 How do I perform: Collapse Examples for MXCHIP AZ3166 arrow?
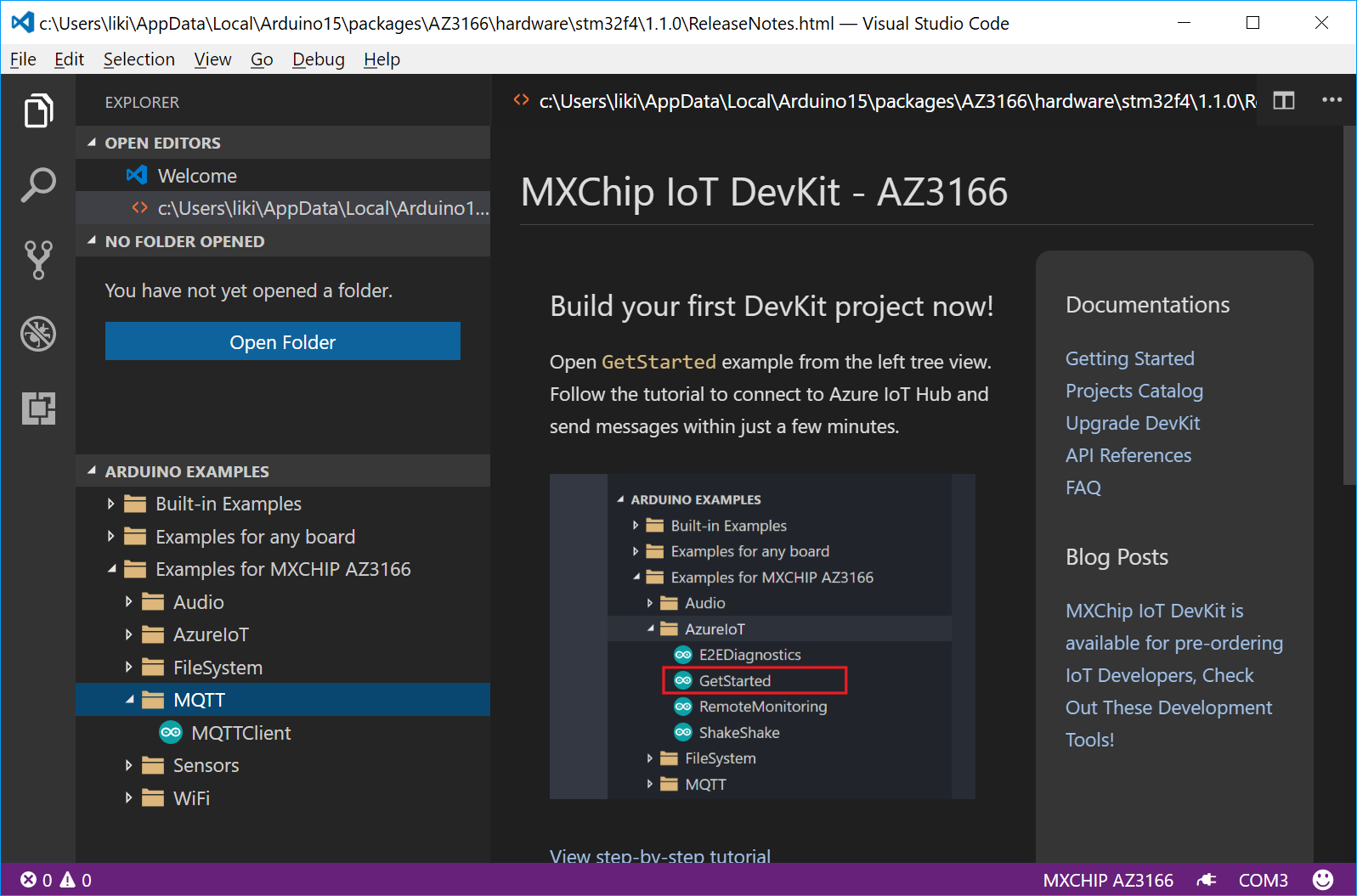tap(111, 569)
